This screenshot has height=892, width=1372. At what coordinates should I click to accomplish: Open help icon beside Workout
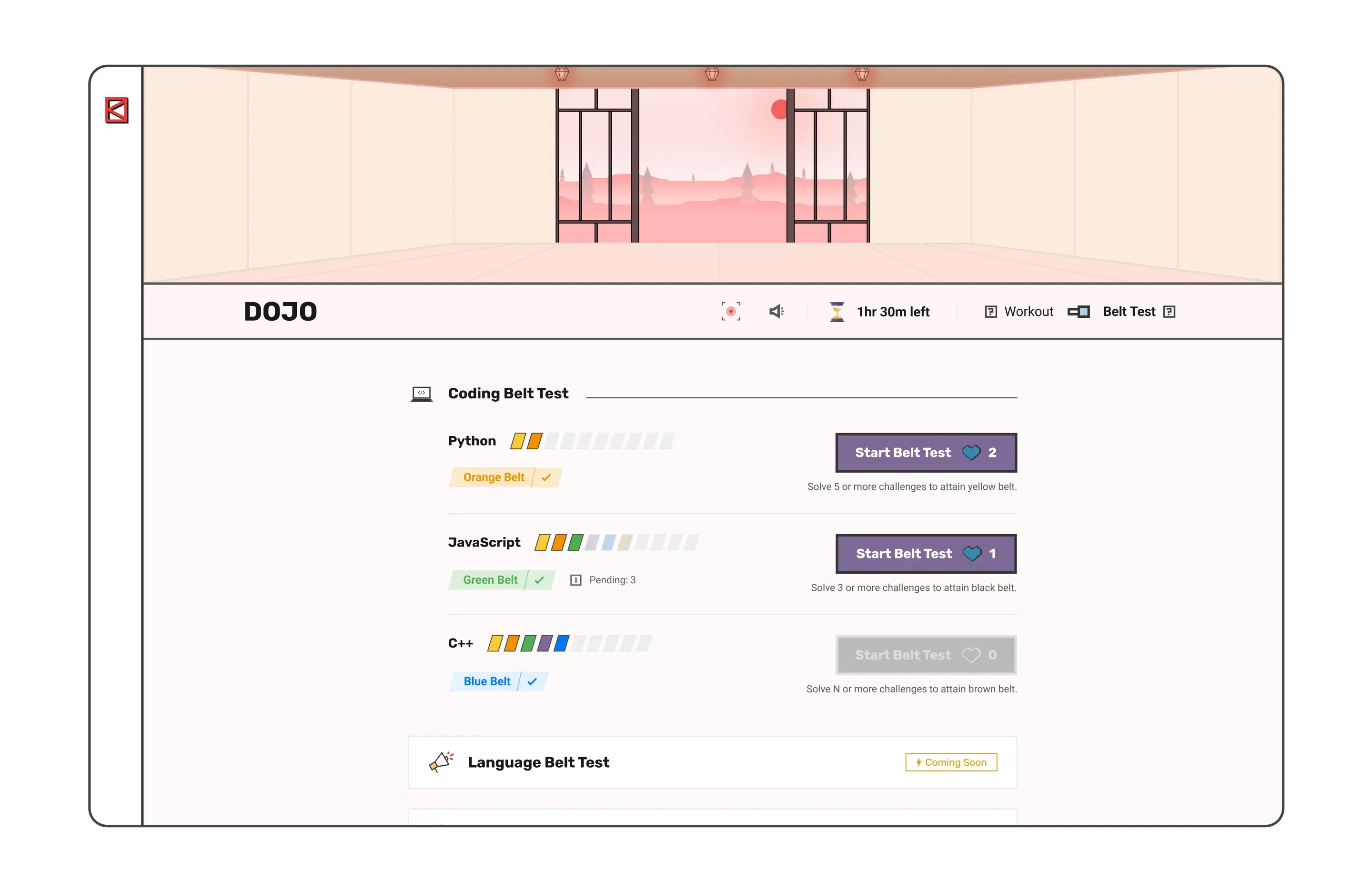(990, 312)
